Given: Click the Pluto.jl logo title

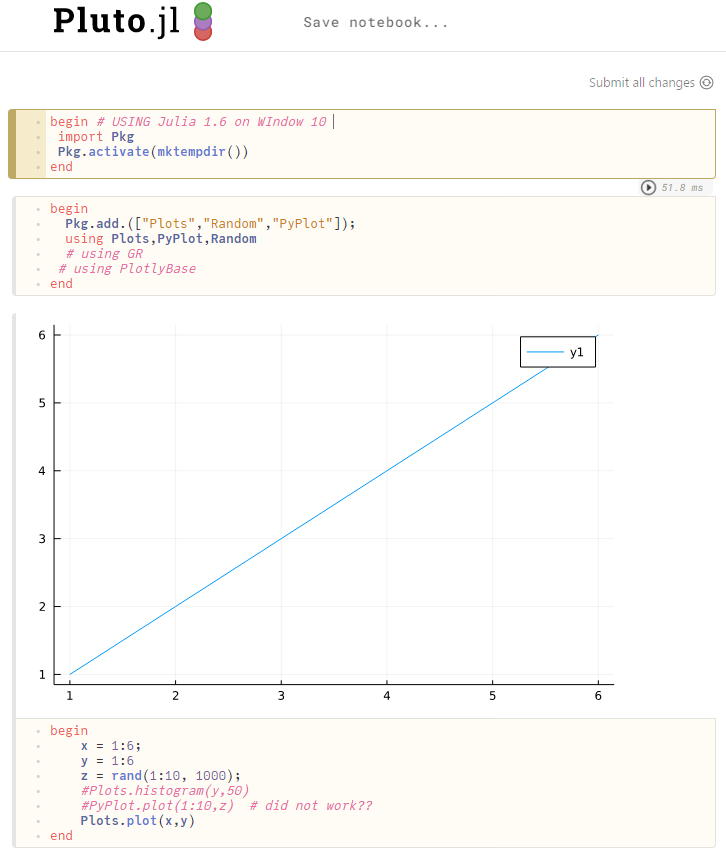Looking at the screenshot, I should click(x=116, y=22).
